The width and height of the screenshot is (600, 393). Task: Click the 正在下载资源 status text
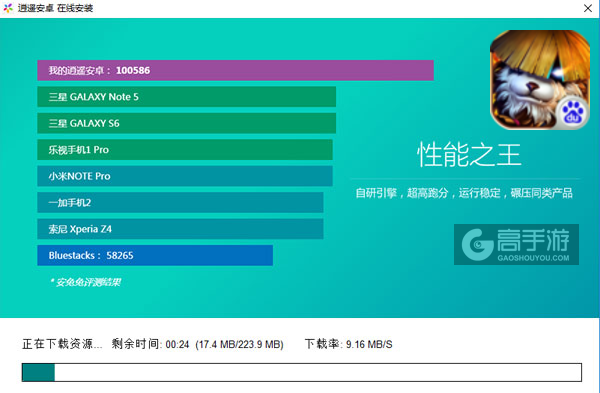pos(62,344)
